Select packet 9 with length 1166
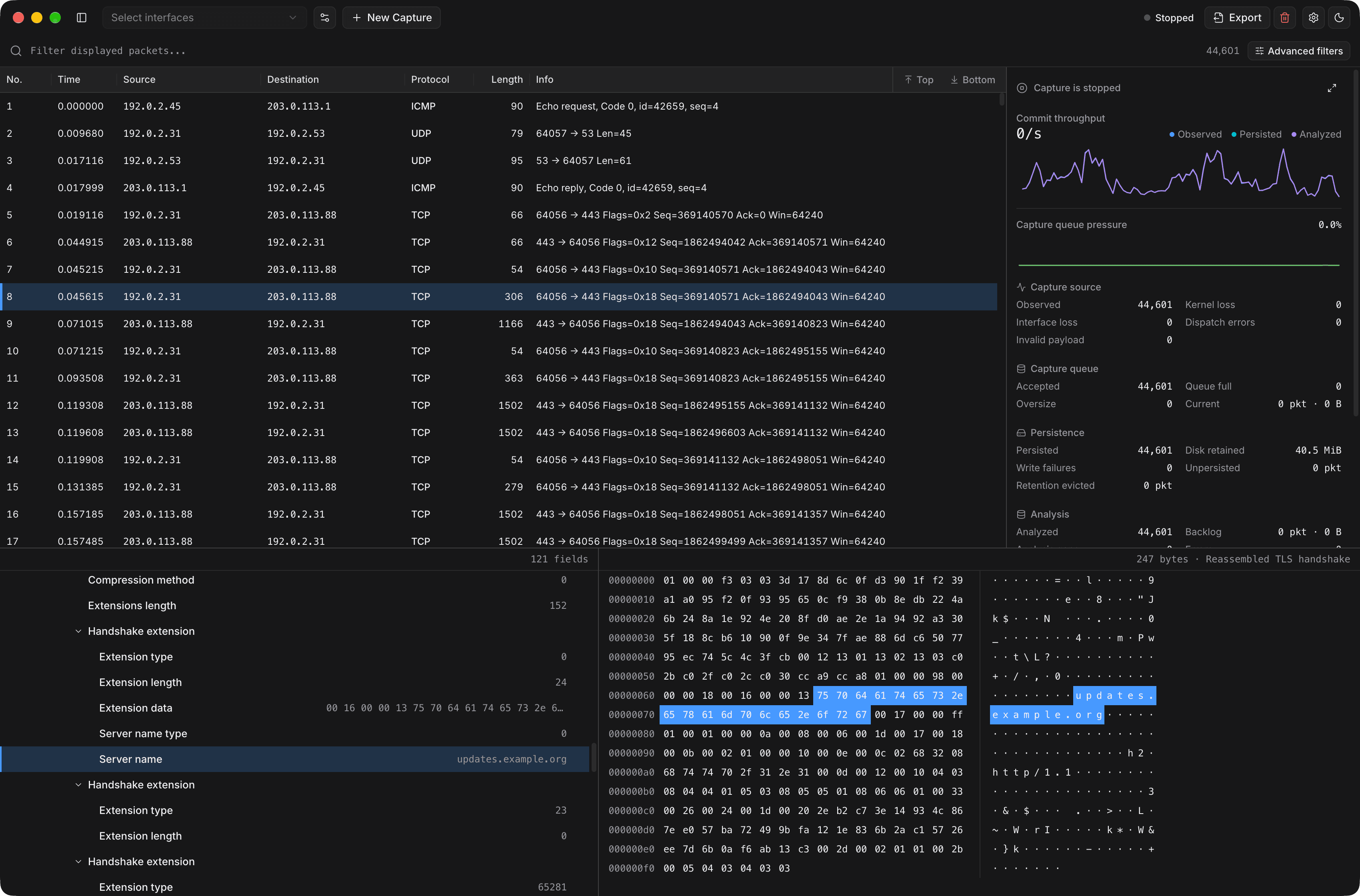The width and height of the screenshot is (1360, 896). 498,324
